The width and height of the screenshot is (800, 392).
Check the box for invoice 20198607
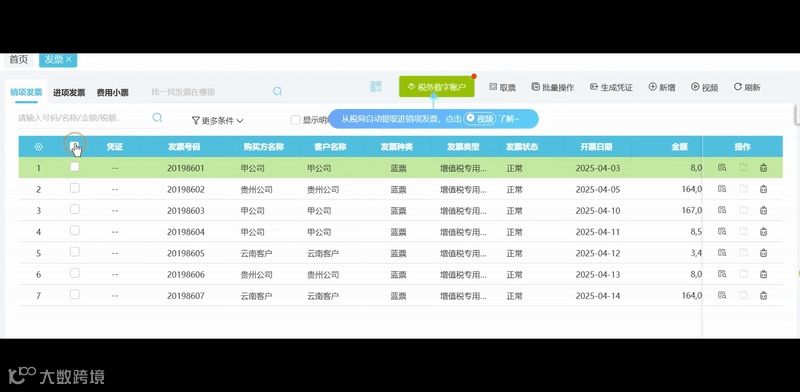(x=74, y=294)
